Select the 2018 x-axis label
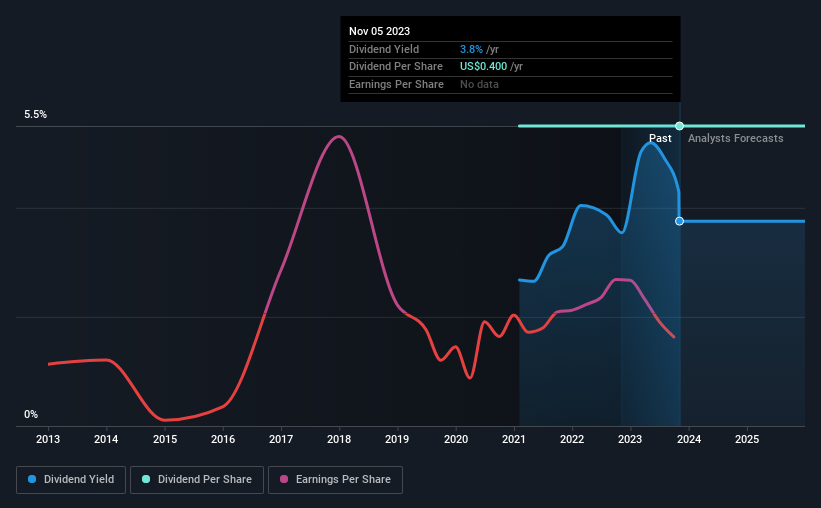This screenshot has width=821, height=508. tap(339, 439)
